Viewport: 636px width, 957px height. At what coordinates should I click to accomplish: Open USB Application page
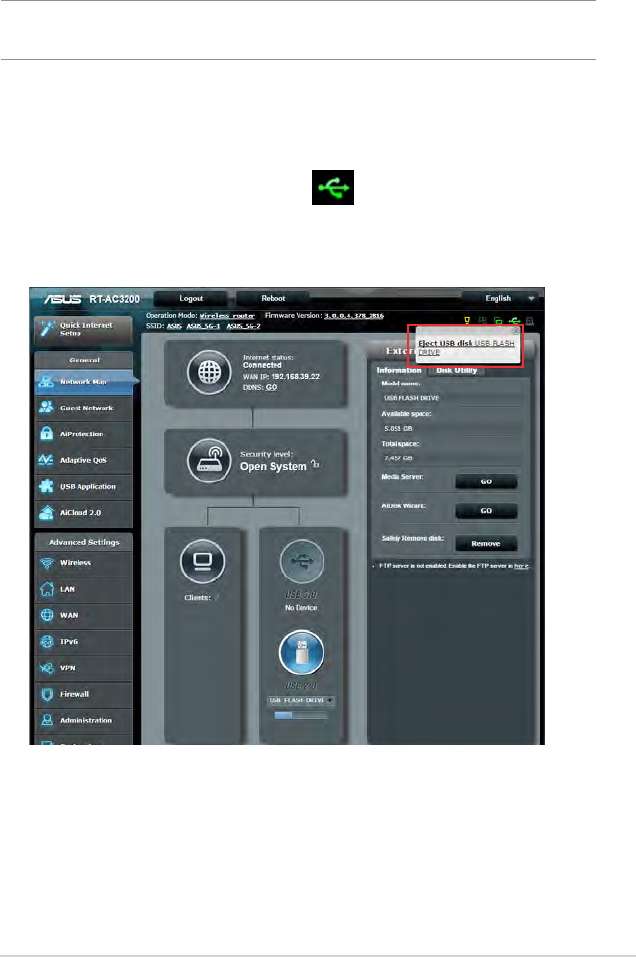84,487
